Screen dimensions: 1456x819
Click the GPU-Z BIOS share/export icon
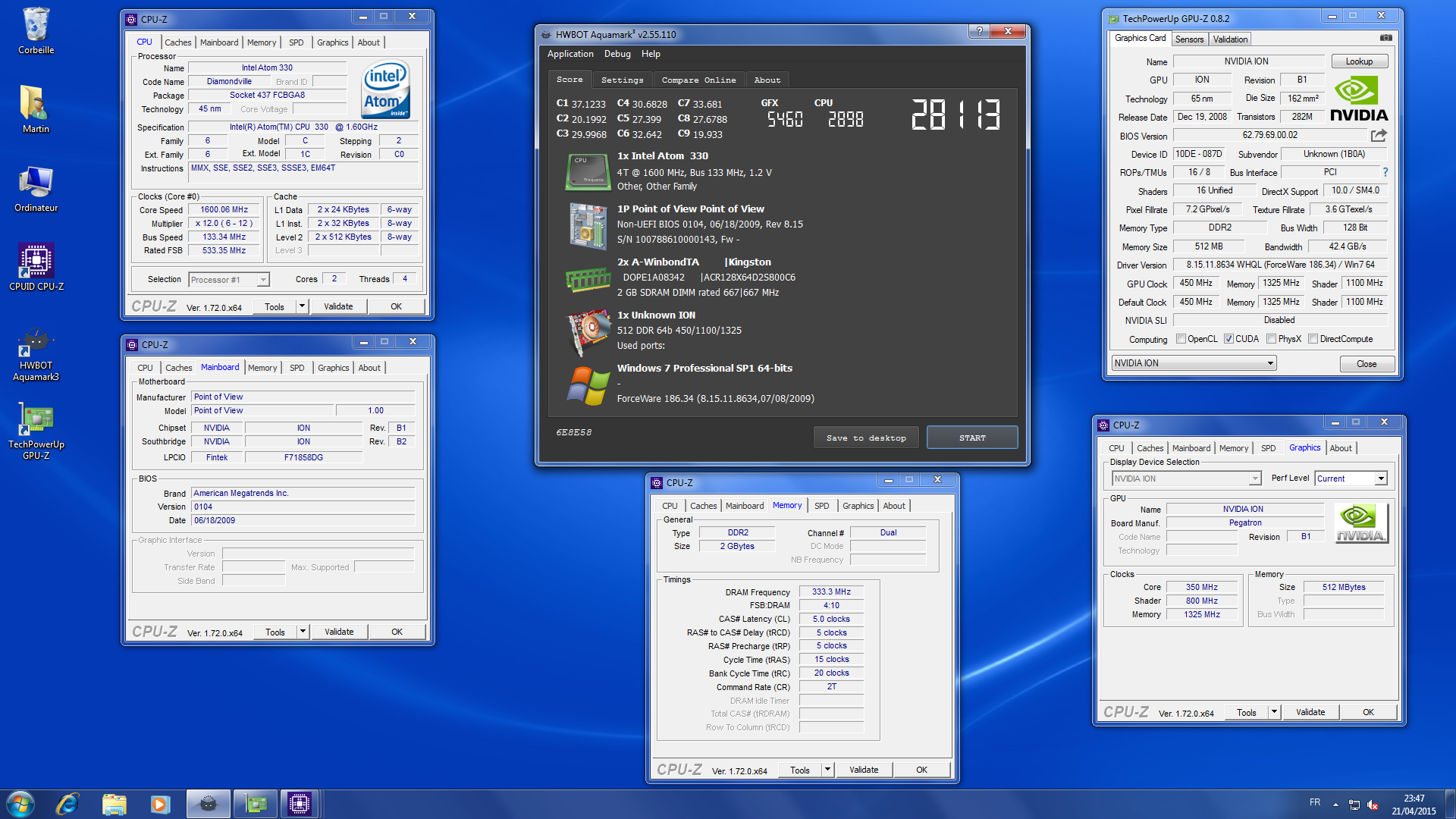1379,135
